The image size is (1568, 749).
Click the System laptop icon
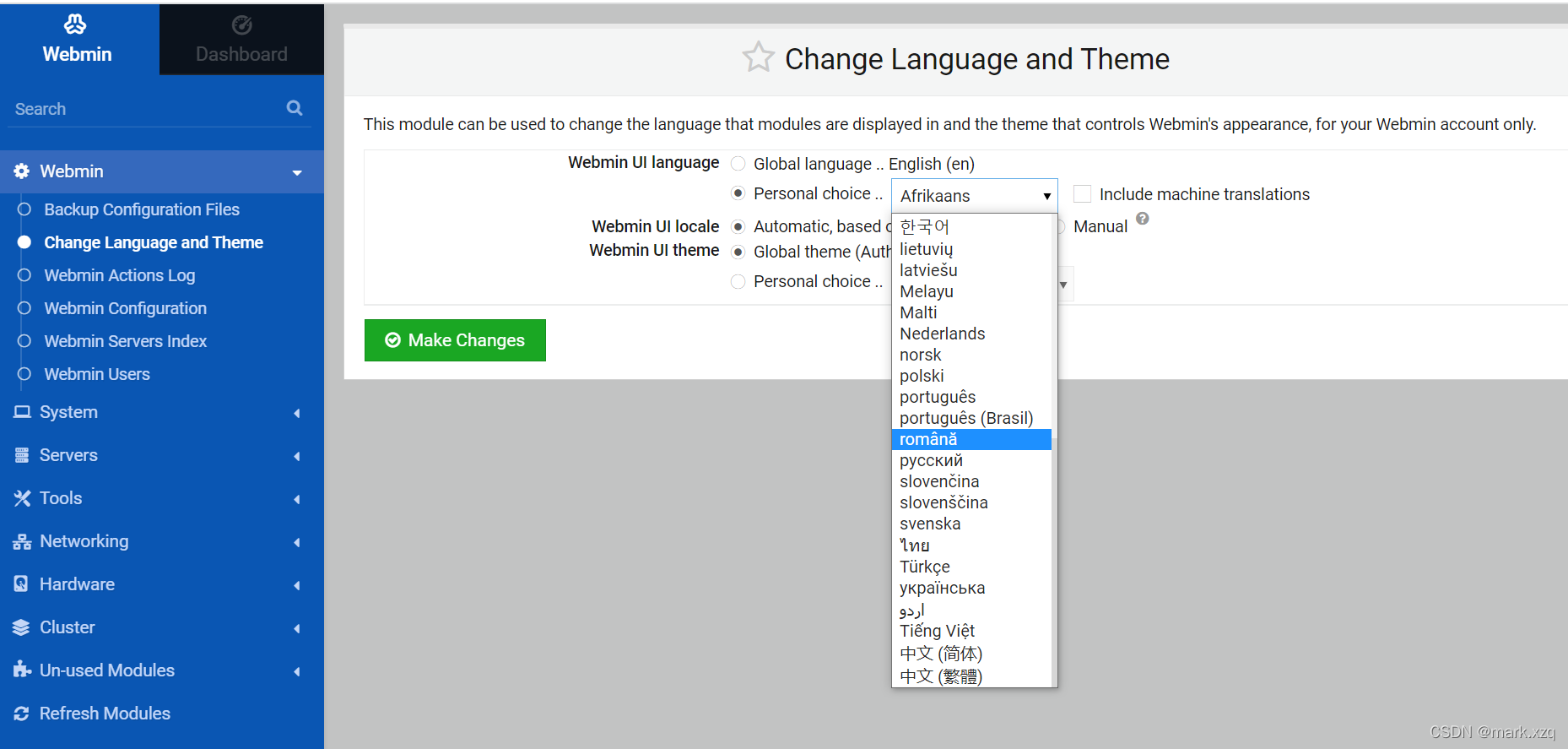(x=22, y=412)
